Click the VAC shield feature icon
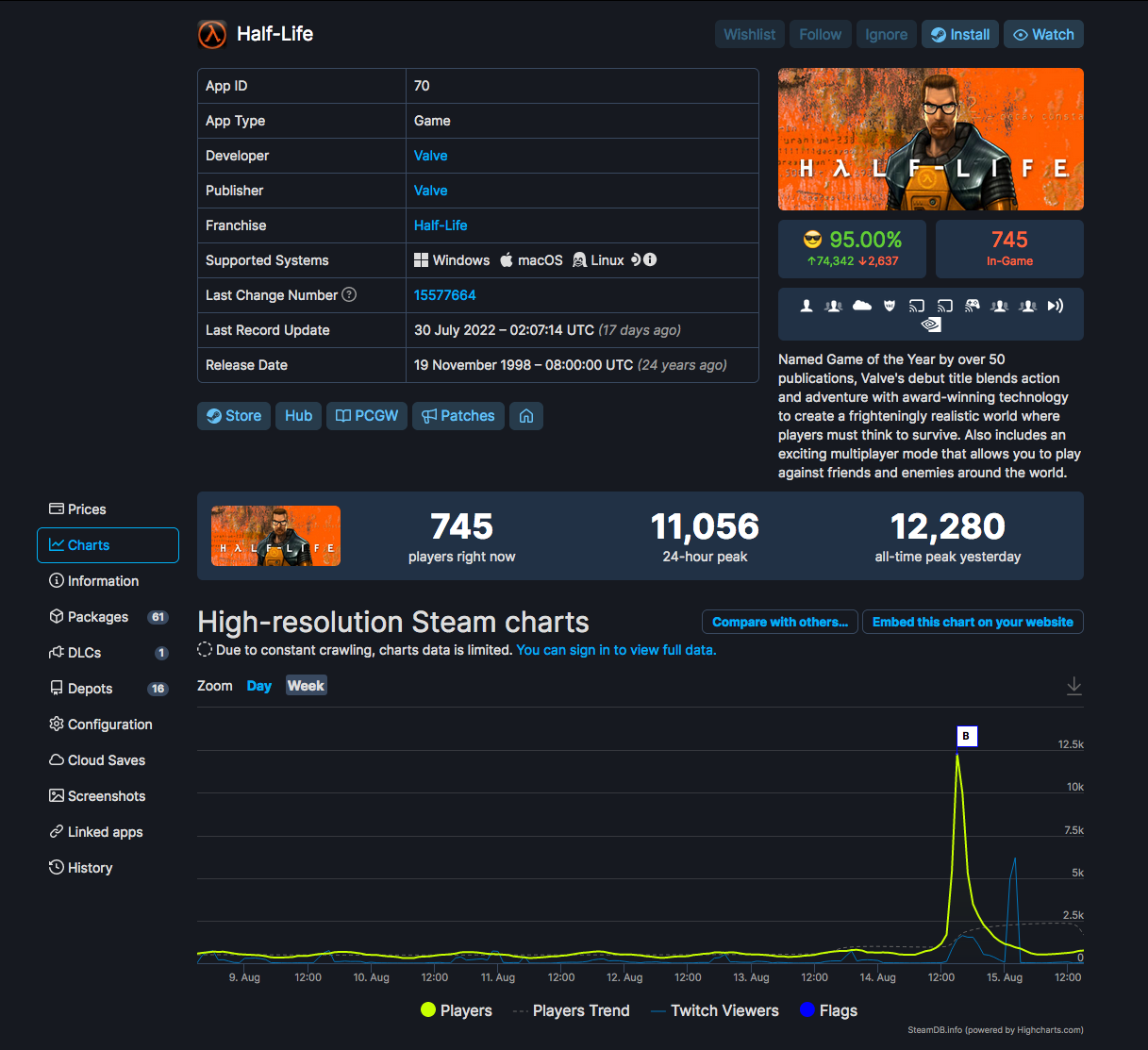Viewport: 1148px width, 1050px height. pyautogui.click(x=890, y=306)
